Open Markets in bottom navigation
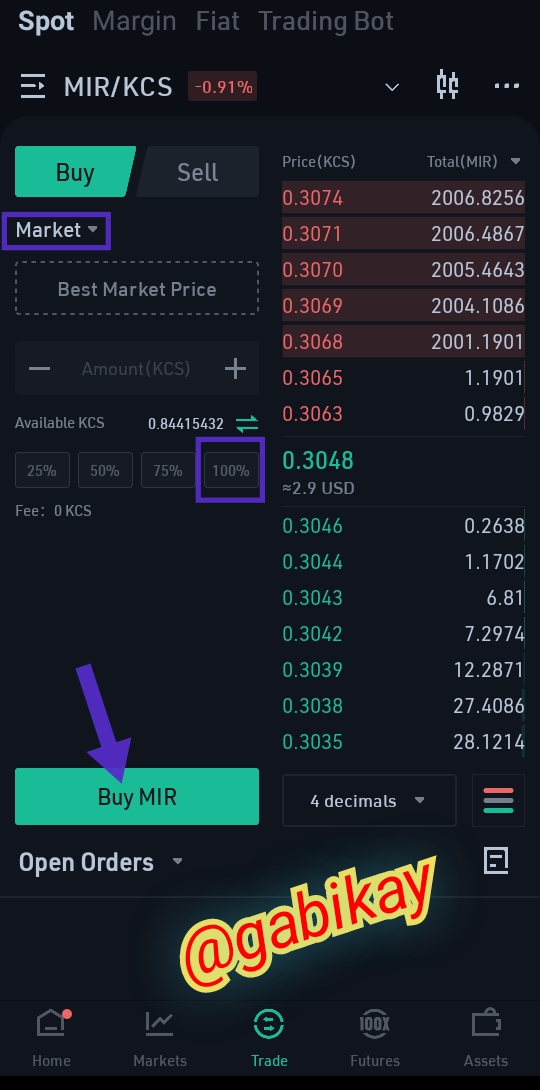Image resolution: width=540 pixels, height=1090 pixels. click(160, 1040)
